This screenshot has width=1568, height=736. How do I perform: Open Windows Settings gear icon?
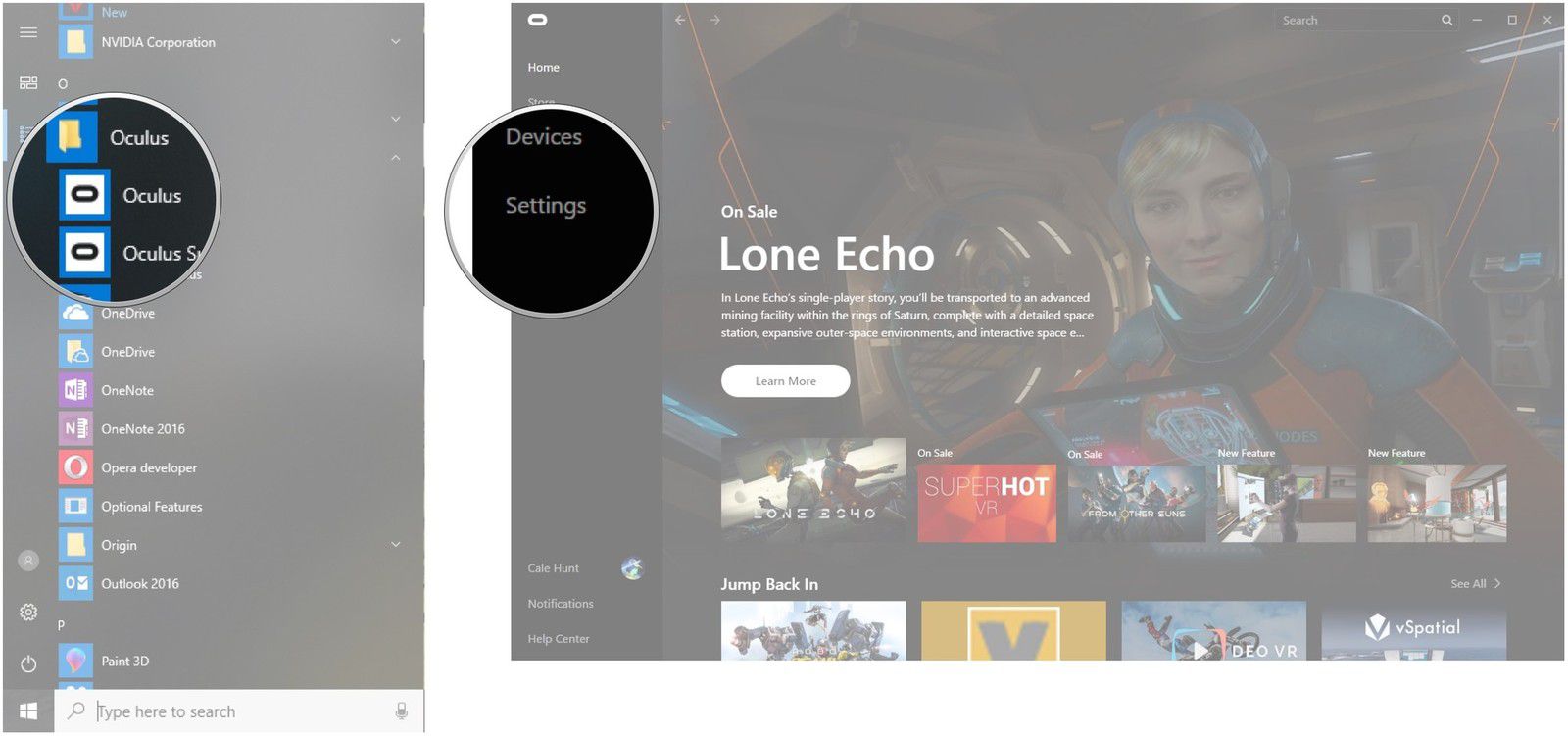[28, 613]
